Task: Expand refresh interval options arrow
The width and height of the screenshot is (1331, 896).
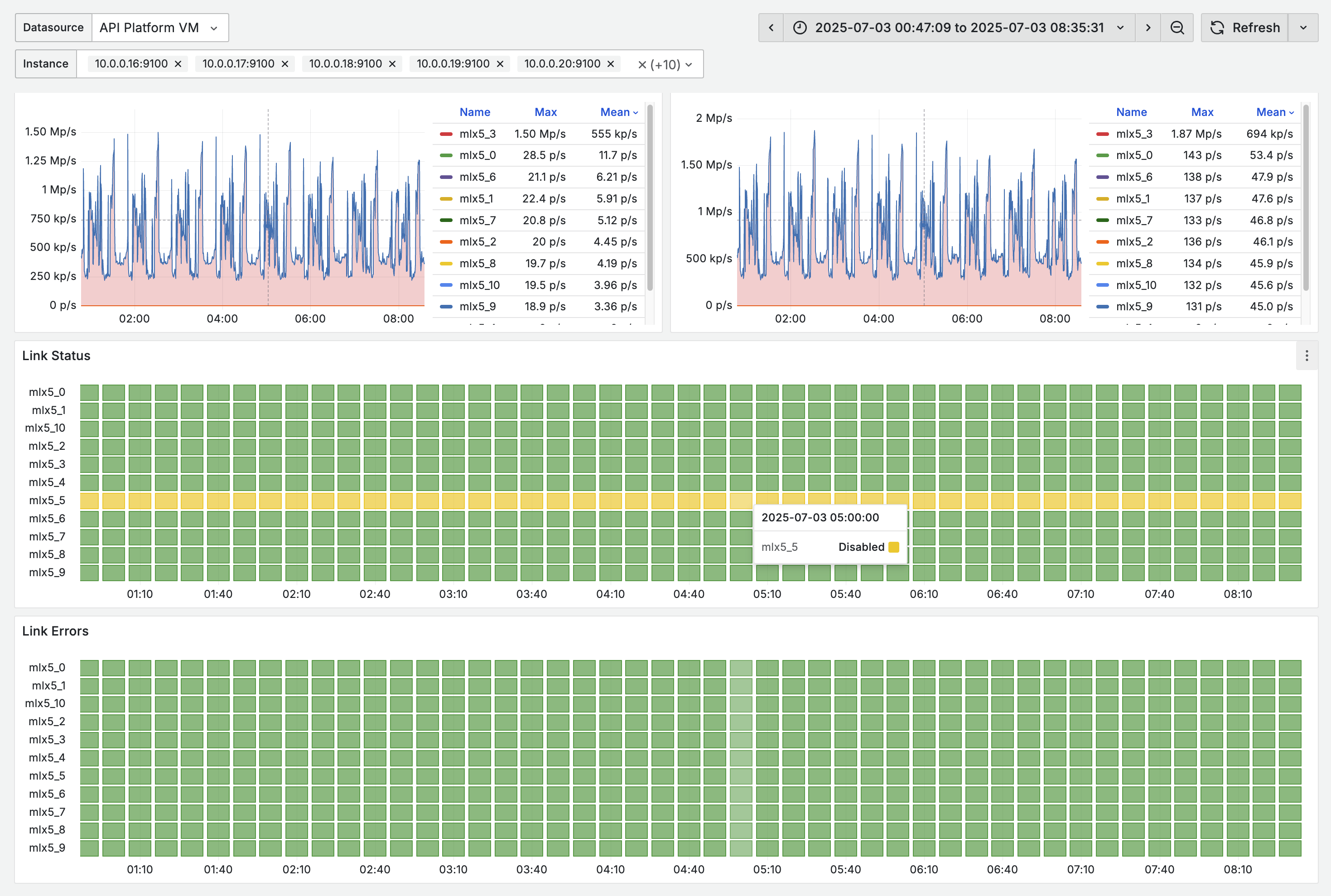Action: point(1303,28)
